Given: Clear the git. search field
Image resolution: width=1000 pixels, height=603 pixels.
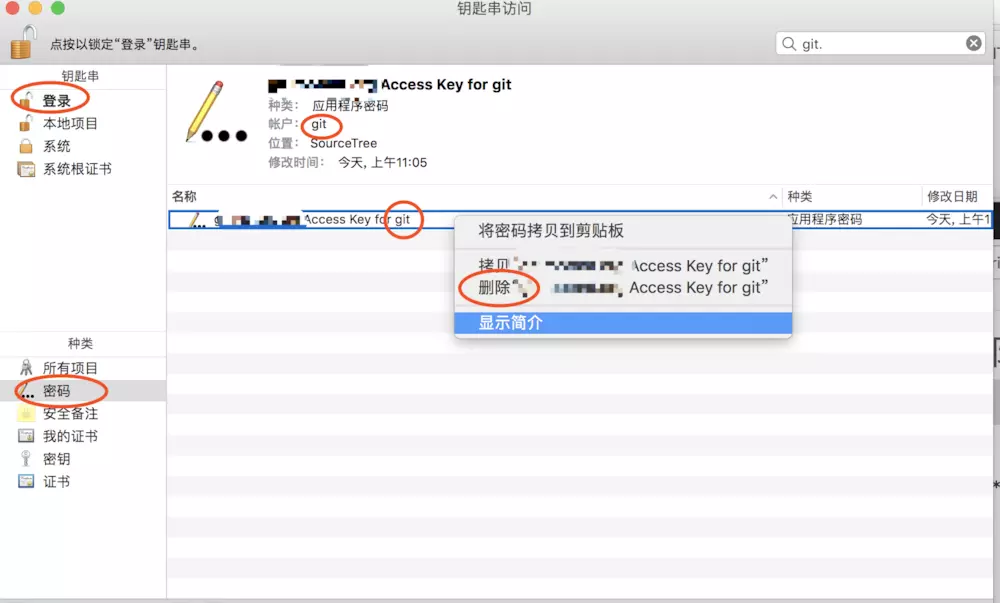Looking at the screenshot, I should [x=973, y=43].
